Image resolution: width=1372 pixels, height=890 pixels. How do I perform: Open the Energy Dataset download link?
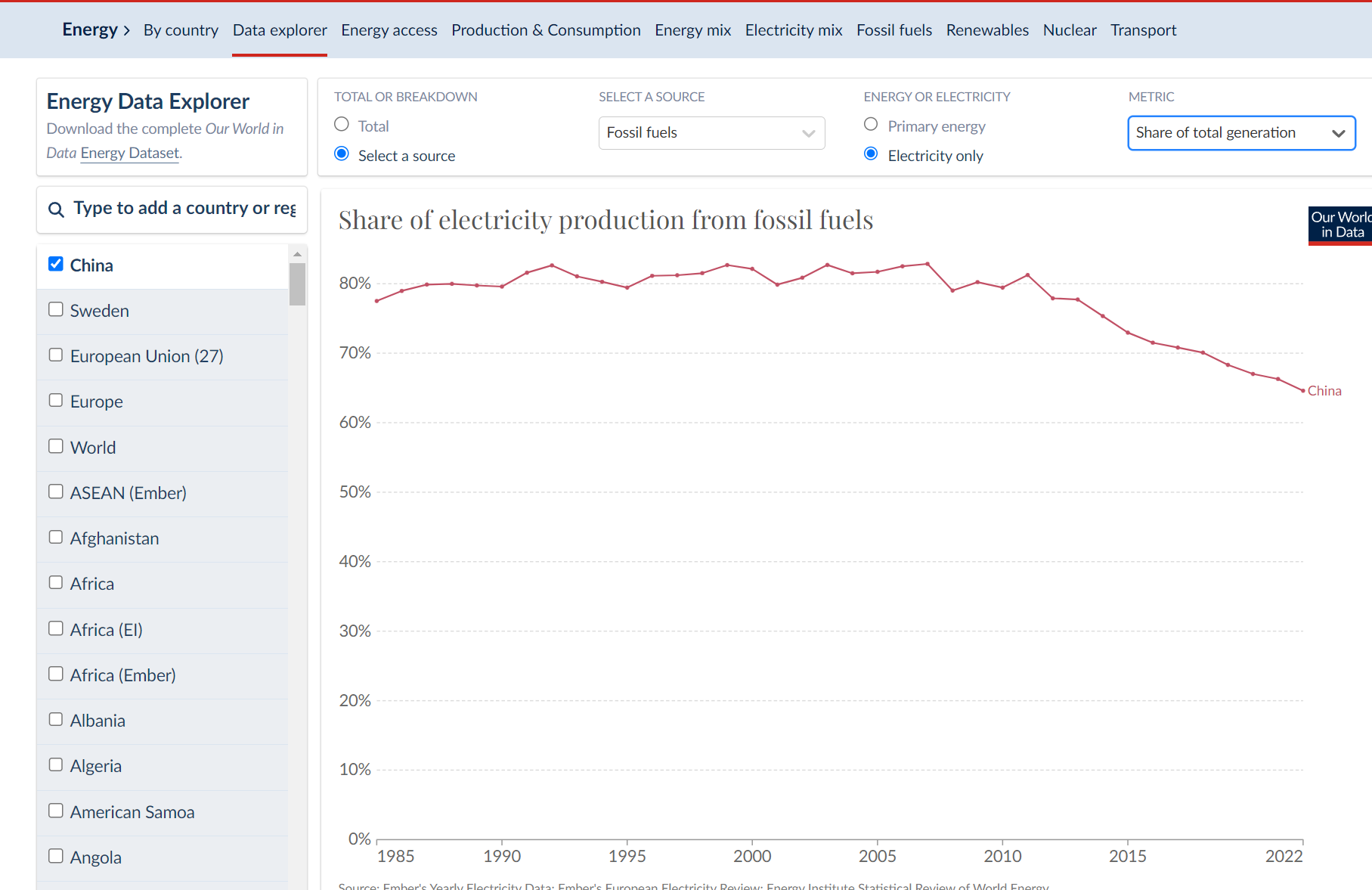(130, 153)
